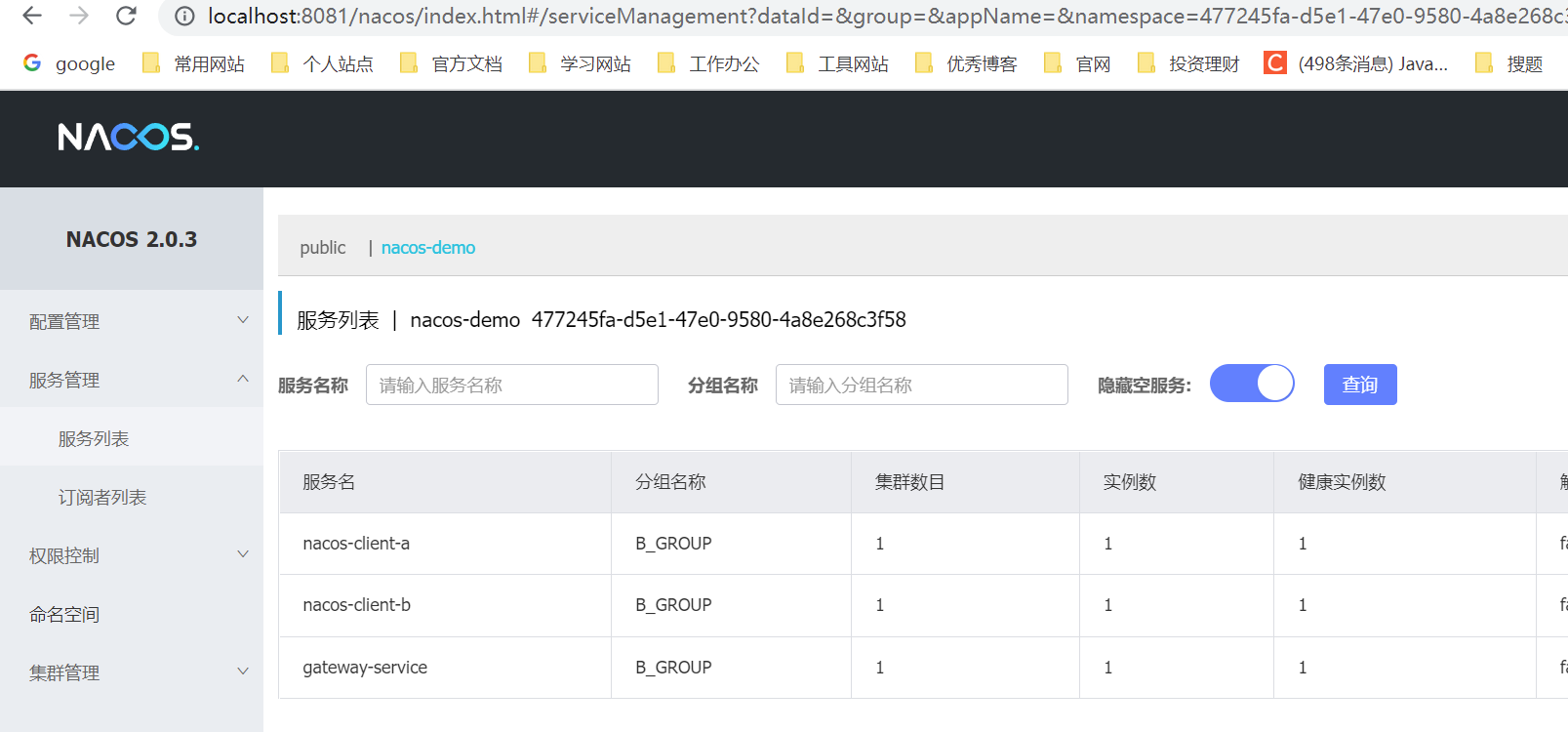Expand the 配置管理 menu
1568x732 pixels.
pos(132,321)
